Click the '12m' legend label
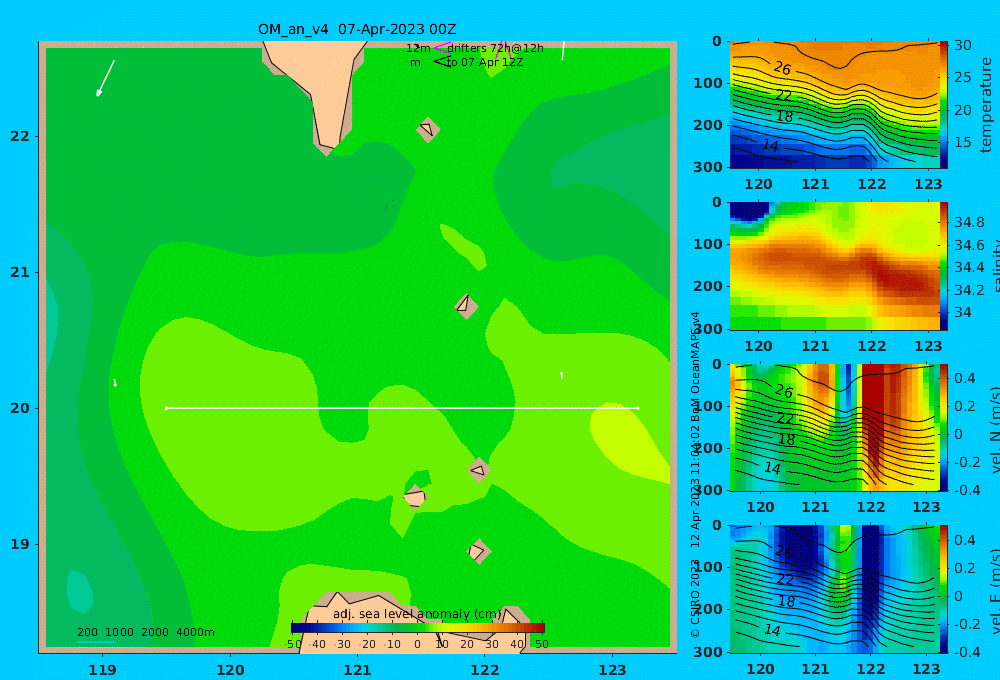This screenshot has width=1000, height=680. click(418, 48)
